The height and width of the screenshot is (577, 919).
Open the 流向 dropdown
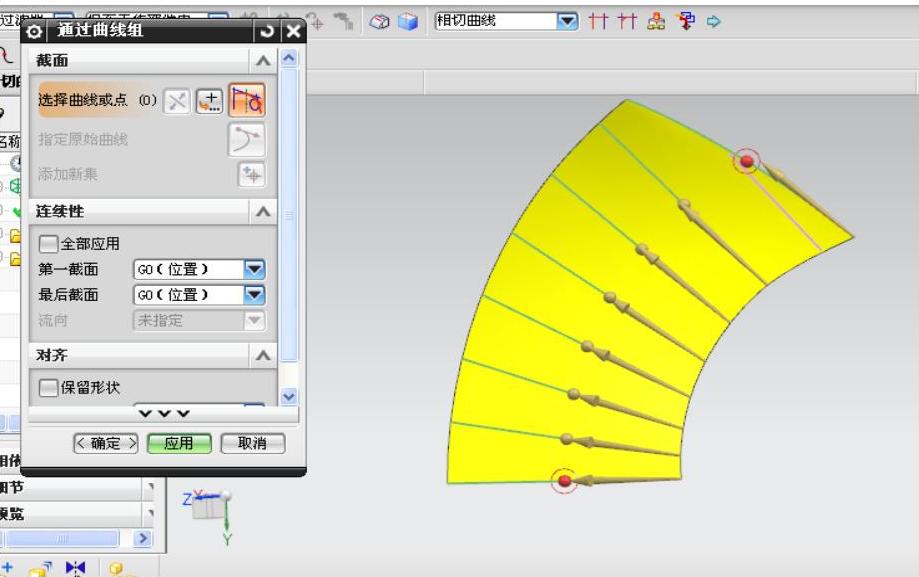pyautogui.click(x=254, y=321)
